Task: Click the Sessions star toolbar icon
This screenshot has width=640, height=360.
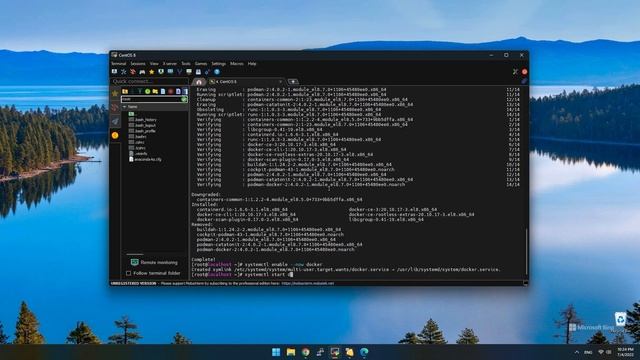Action: tap(151, 72)
